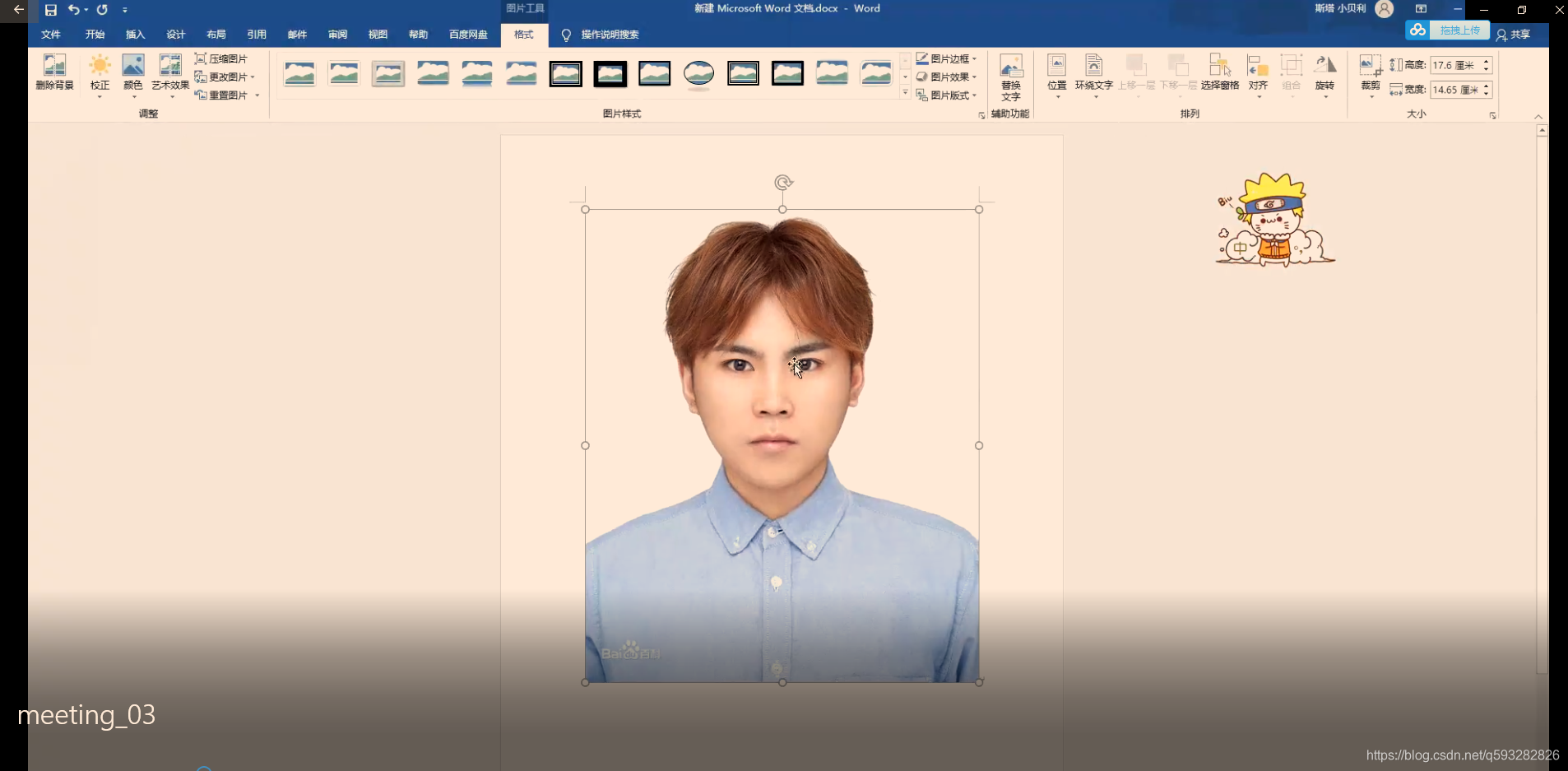This screenshot has height=771, width=1568.
Task: Switch to the View (视图) tab
Action: (x=378, y=35)
